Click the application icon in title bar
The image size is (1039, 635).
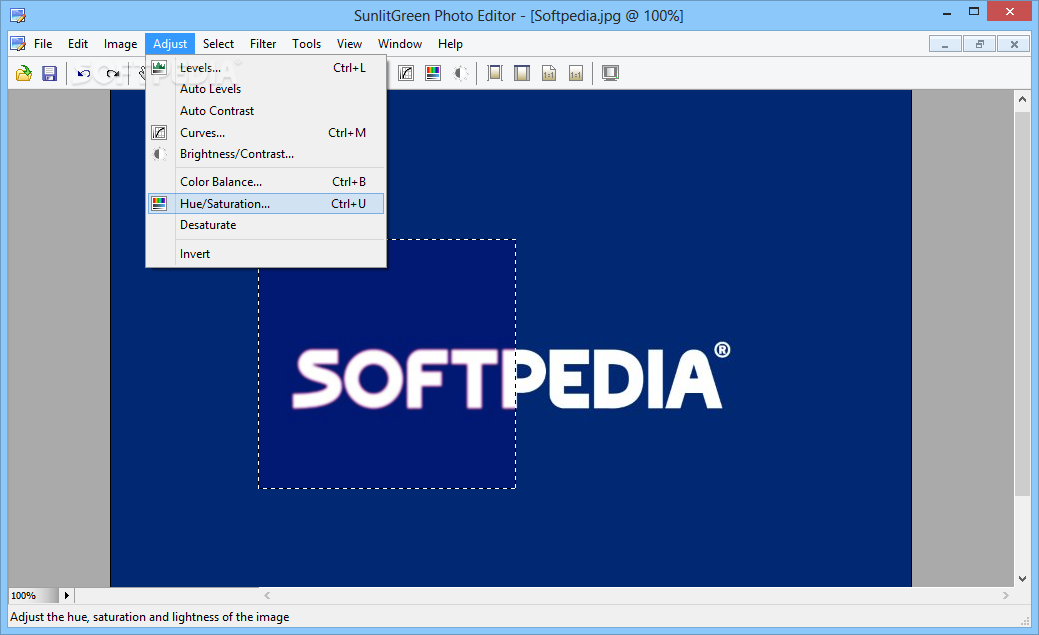(x=19, y=15)
